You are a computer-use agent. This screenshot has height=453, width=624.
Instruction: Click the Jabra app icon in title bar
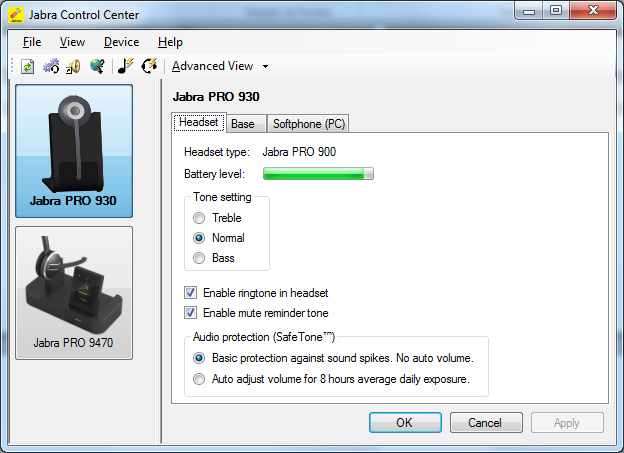point(16,15)
